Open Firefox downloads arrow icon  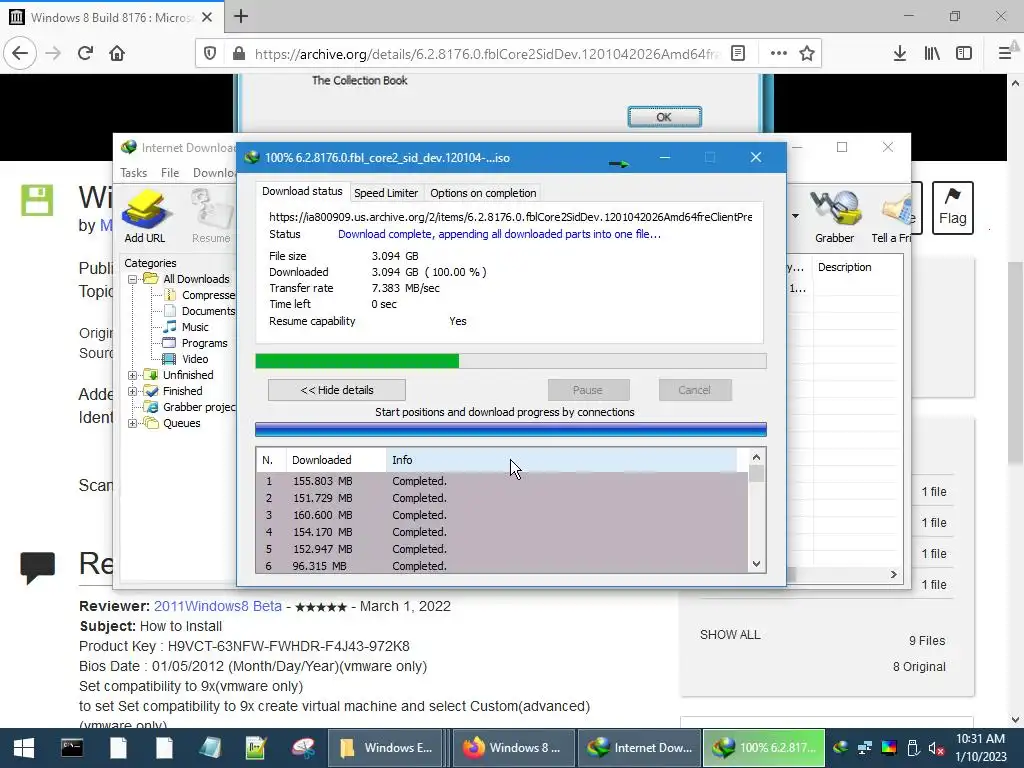click(x=899, y=53)
